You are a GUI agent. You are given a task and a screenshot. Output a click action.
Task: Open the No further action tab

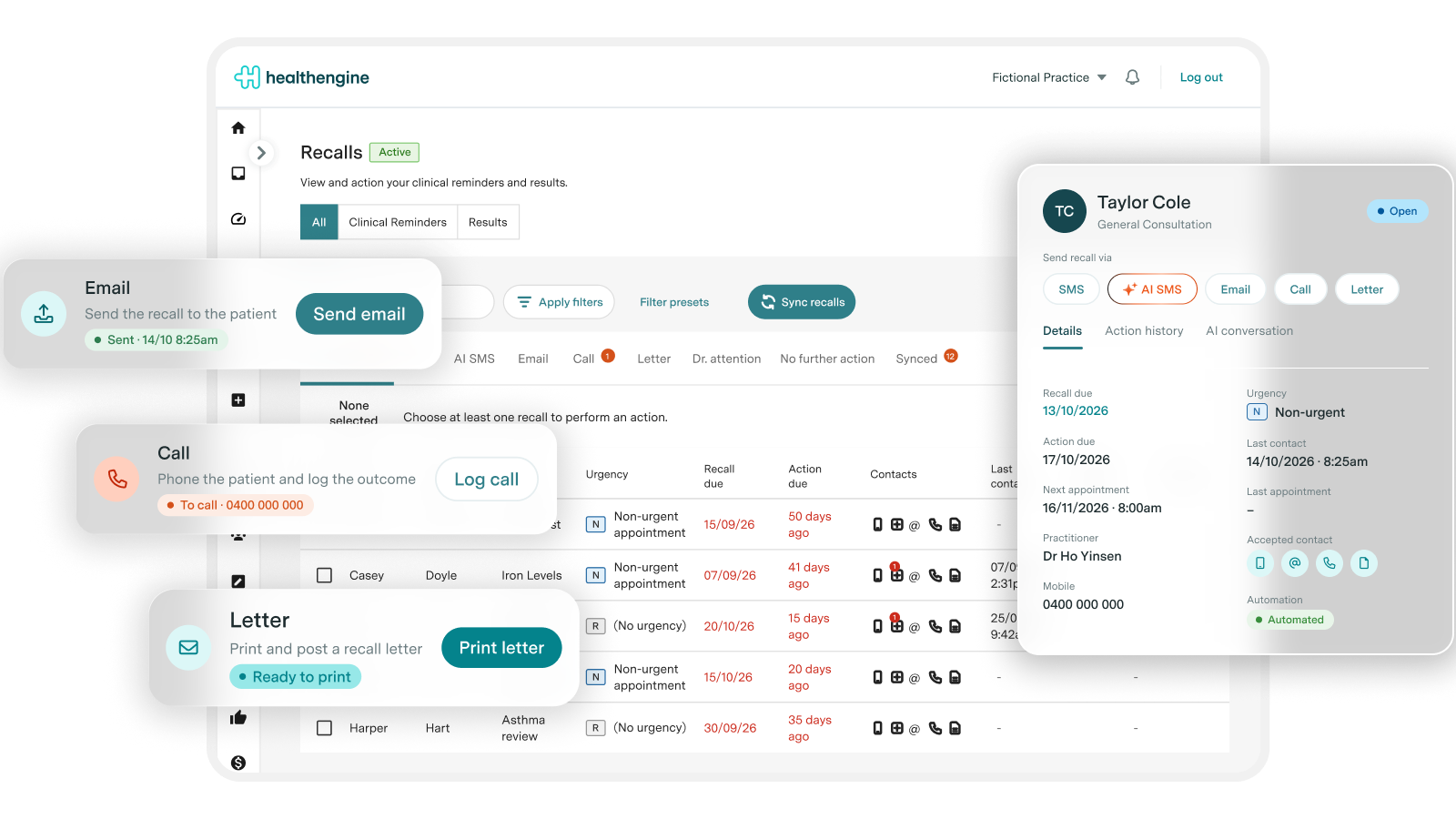[x=827, y=359]
